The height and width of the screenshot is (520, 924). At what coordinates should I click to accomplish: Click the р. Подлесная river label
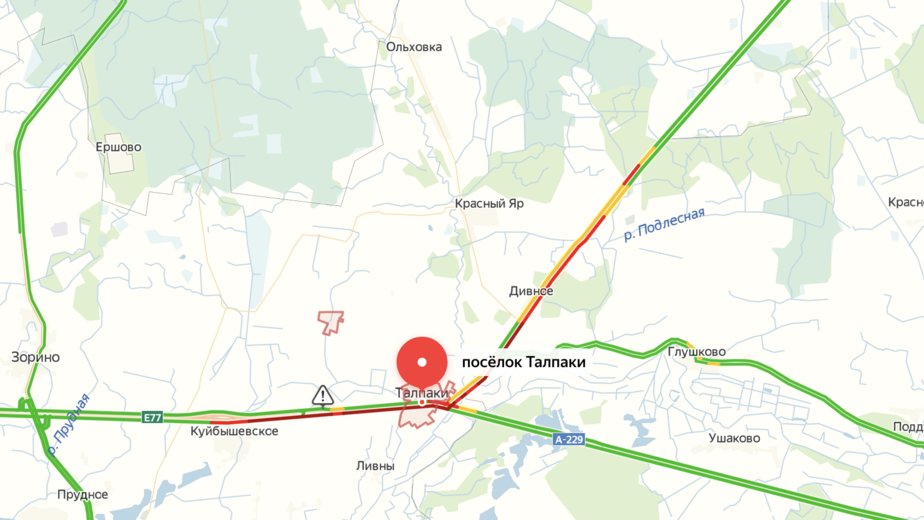tap(665, 225)
